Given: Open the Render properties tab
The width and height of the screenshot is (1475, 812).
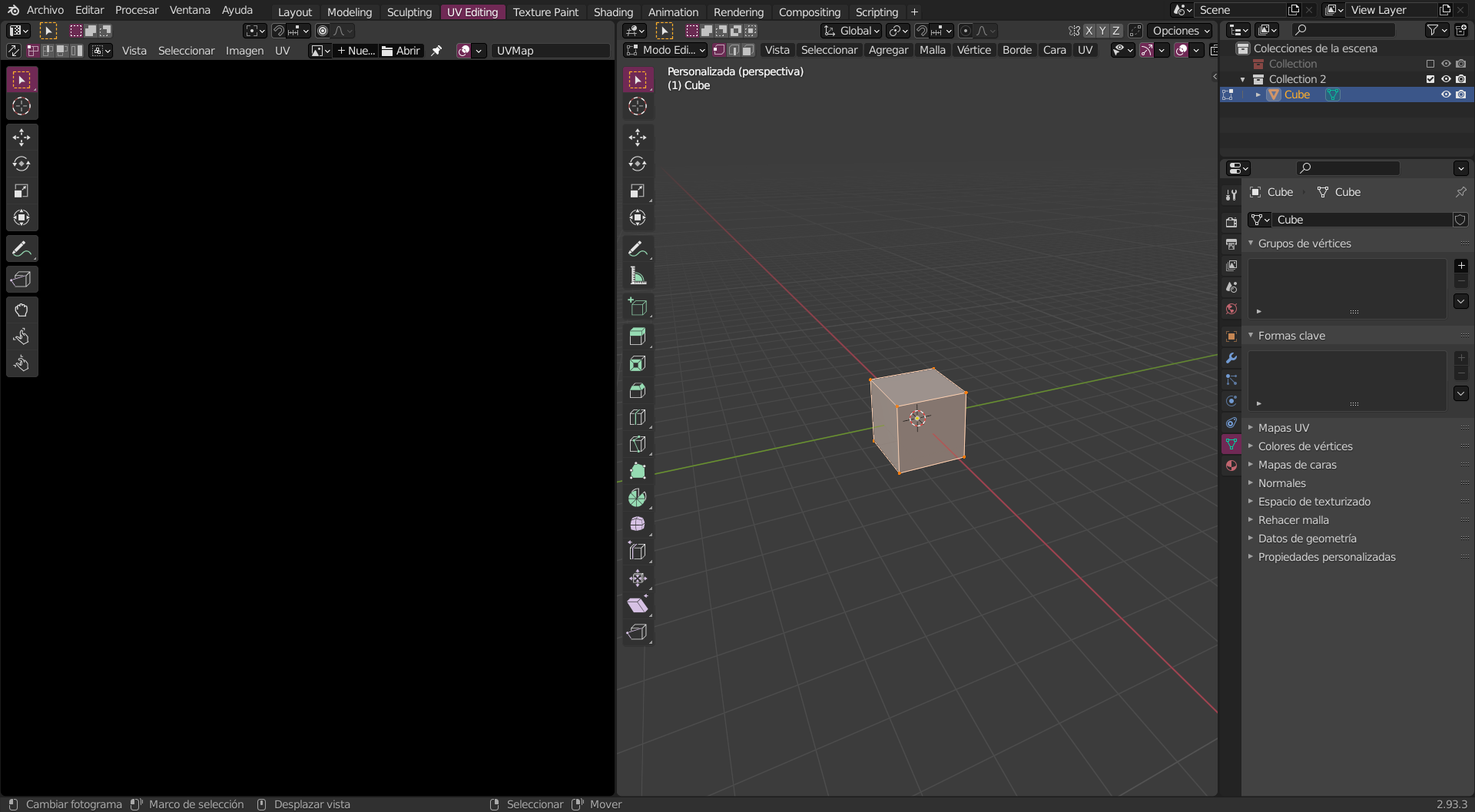Looking at the screenshot, I should click(1231, 222).
